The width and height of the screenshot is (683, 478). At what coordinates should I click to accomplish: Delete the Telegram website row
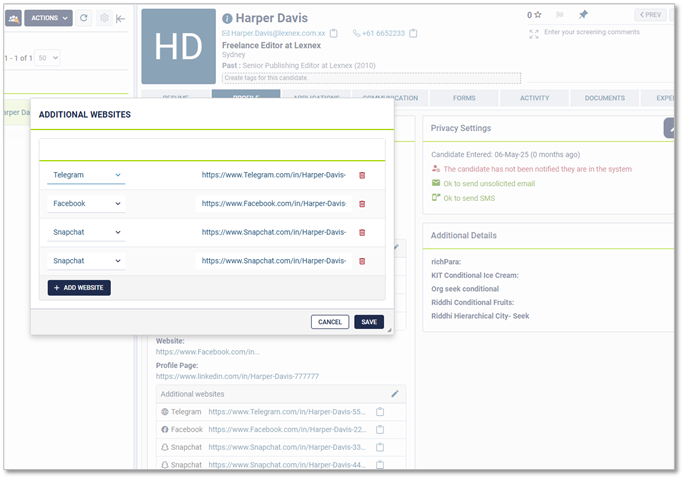(362, 176)
